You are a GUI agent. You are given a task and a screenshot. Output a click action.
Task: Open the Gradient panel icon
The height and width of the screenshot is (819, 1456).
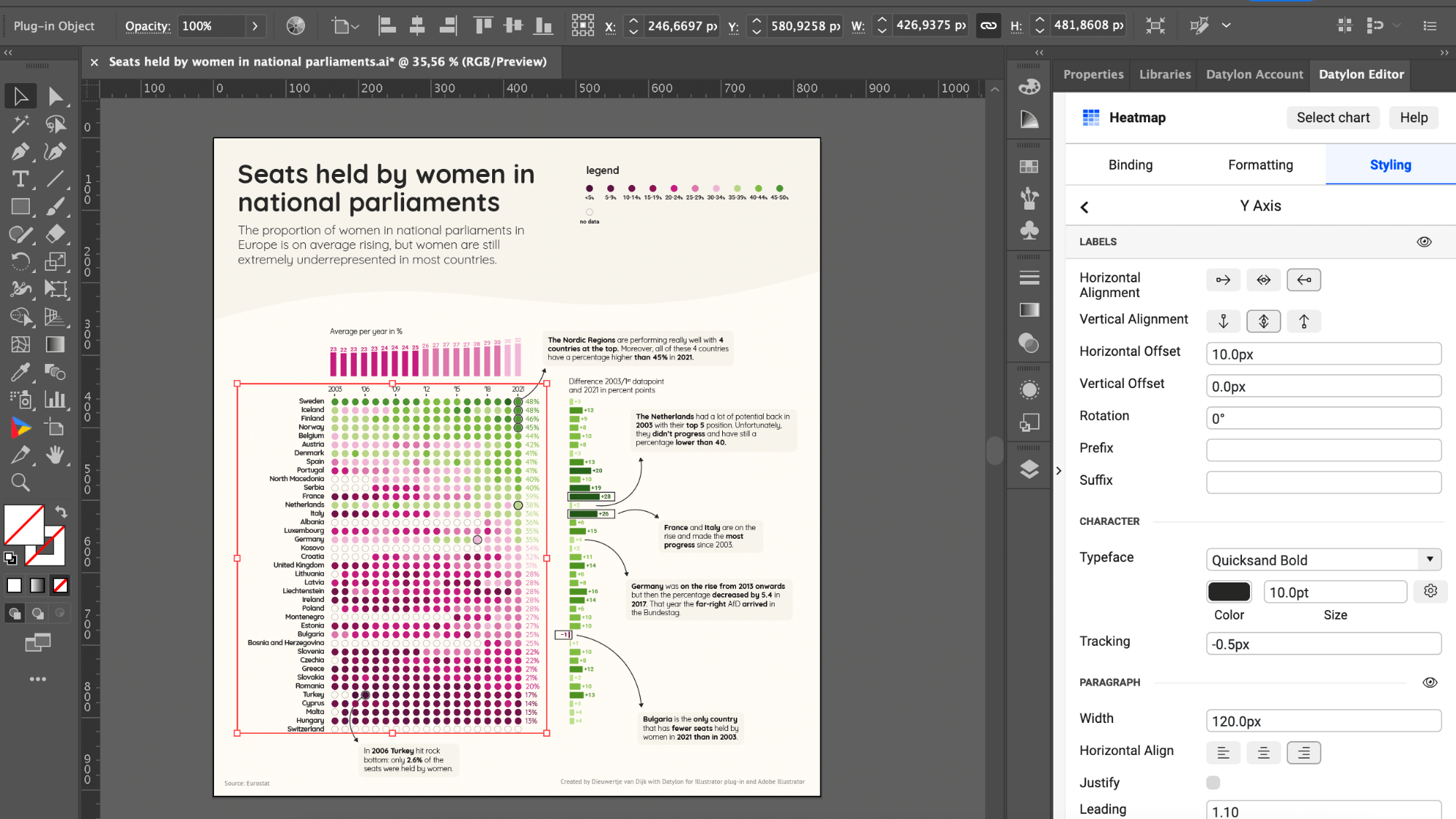[x=1029, y=309]
